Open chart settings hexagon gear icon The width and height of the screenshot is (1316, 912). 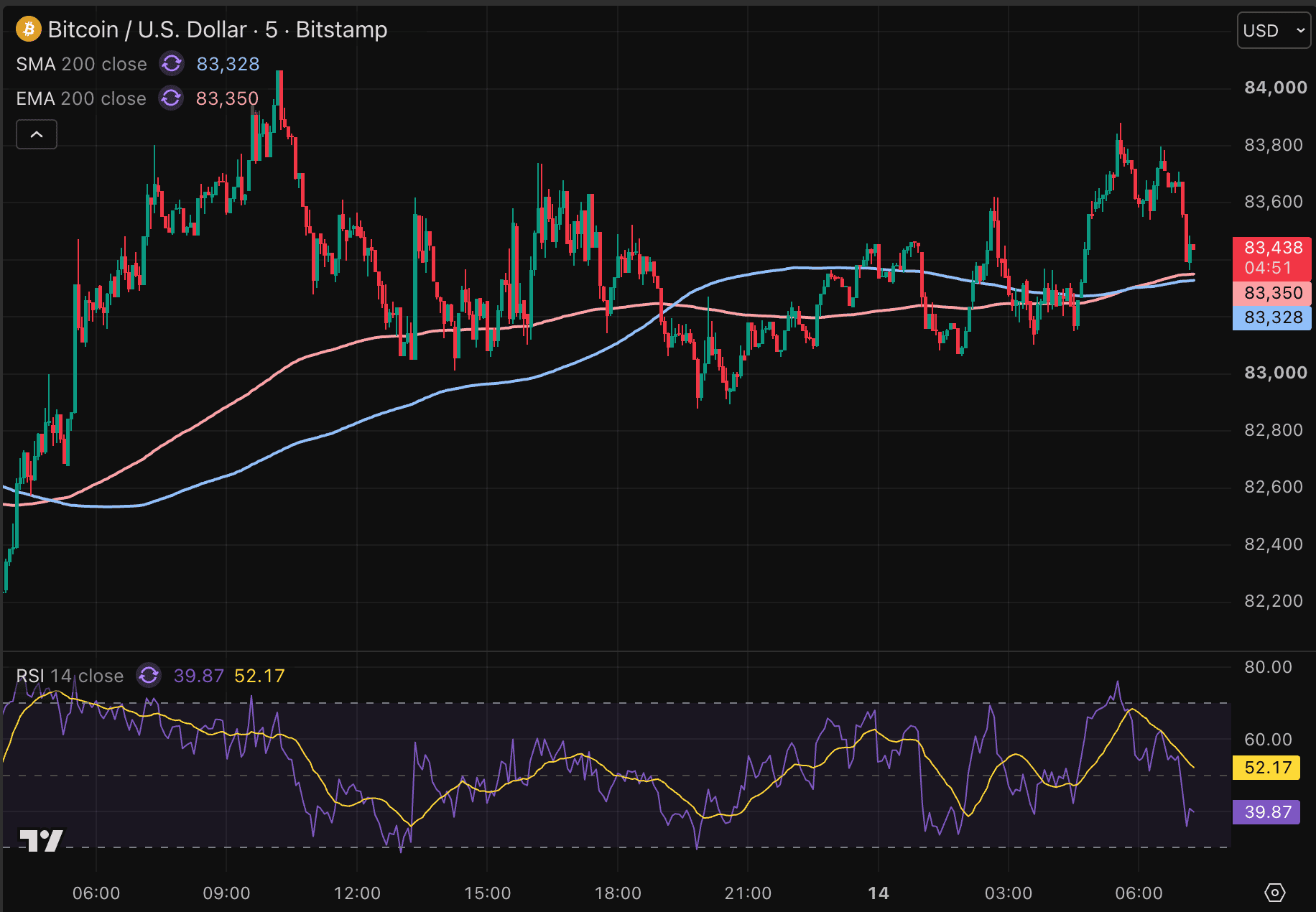pyautogui.click(x=1275, y=893)
